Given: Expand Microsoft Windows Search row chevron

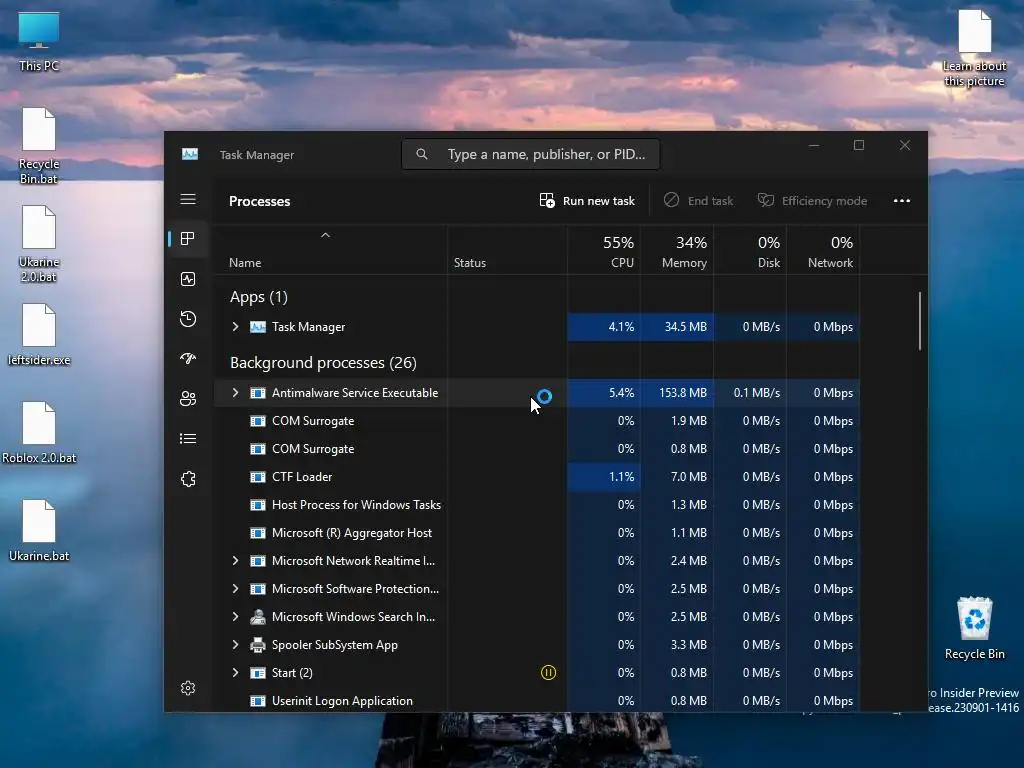Looking at the screenshot, I should pyautogui.click(x=236, y=617).
